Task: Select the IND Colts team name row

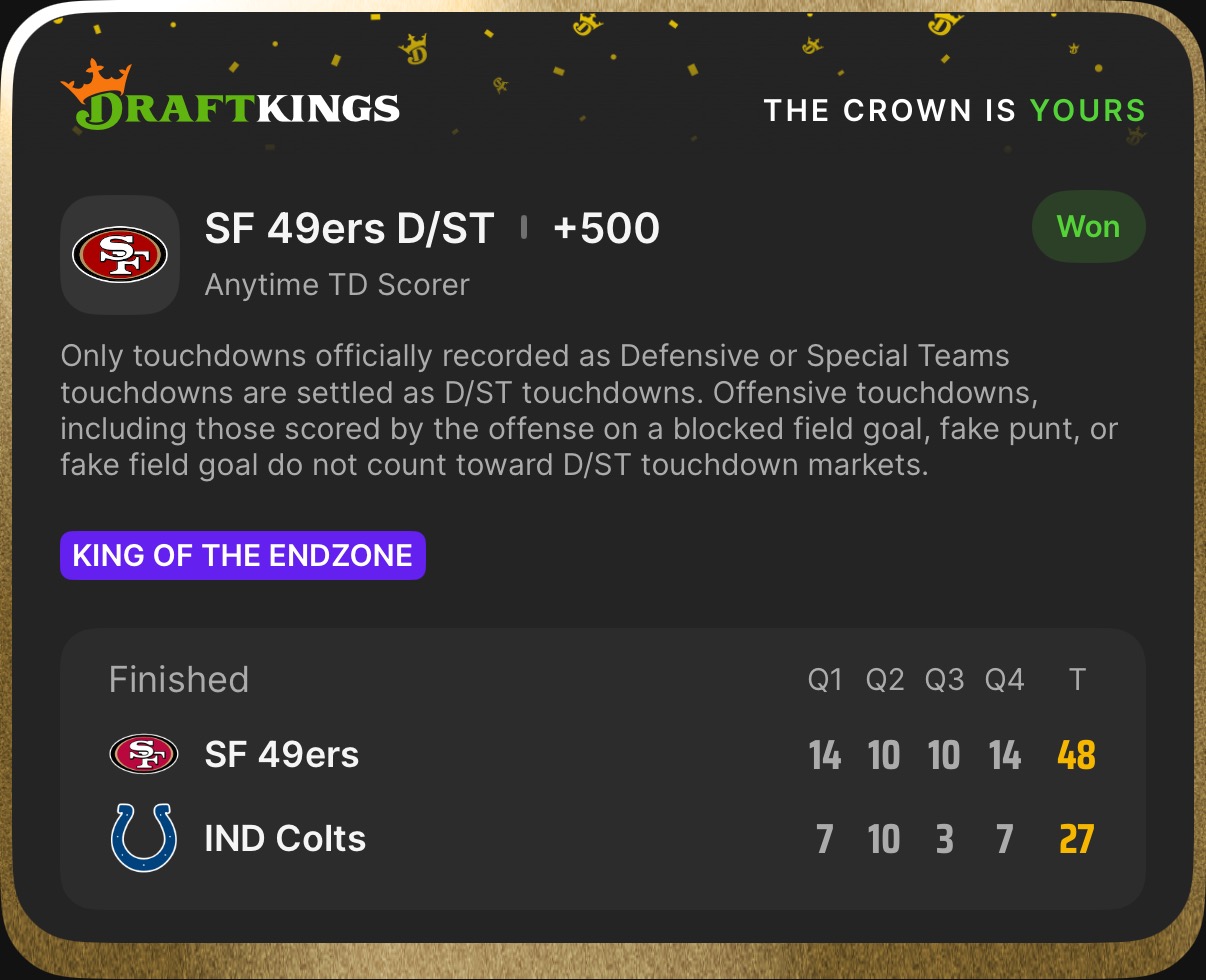Action: pos(285,839)
